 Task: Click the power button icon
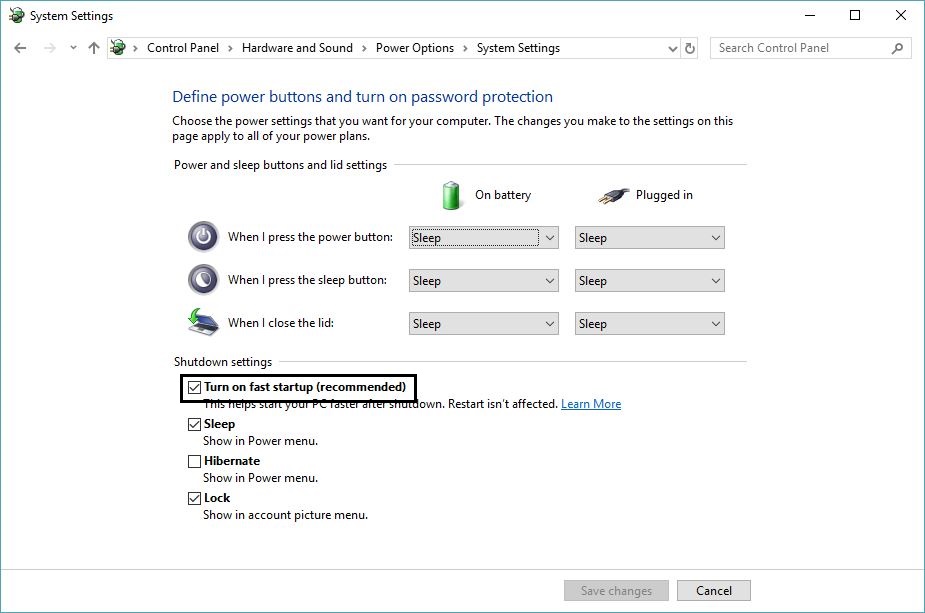pos(204,237)
